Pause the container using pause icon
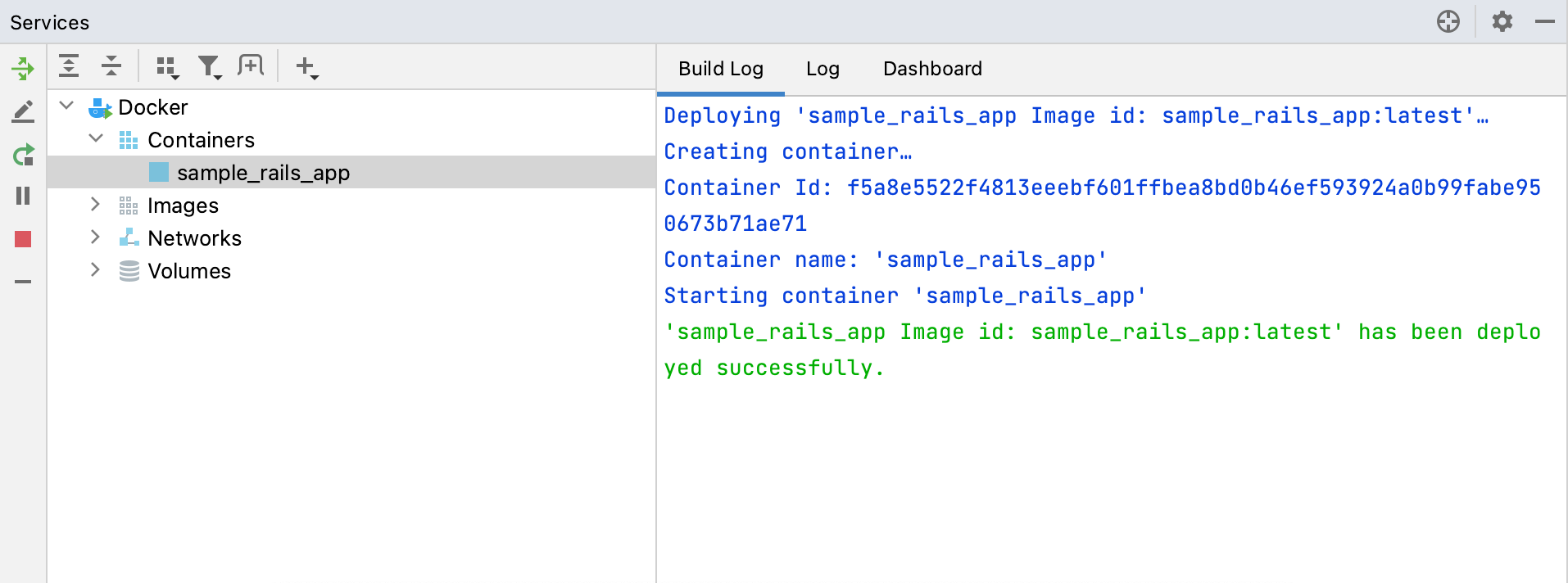The height and width of the screenshot is (583, 1568). tap(23, 196)
